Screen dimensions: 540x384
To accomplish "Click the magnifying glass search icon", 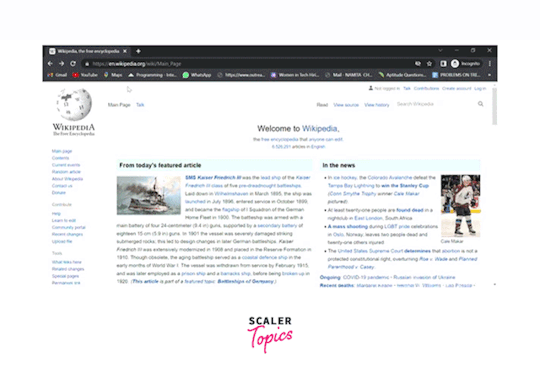I will pyautogui.click(x=480, y=104).
